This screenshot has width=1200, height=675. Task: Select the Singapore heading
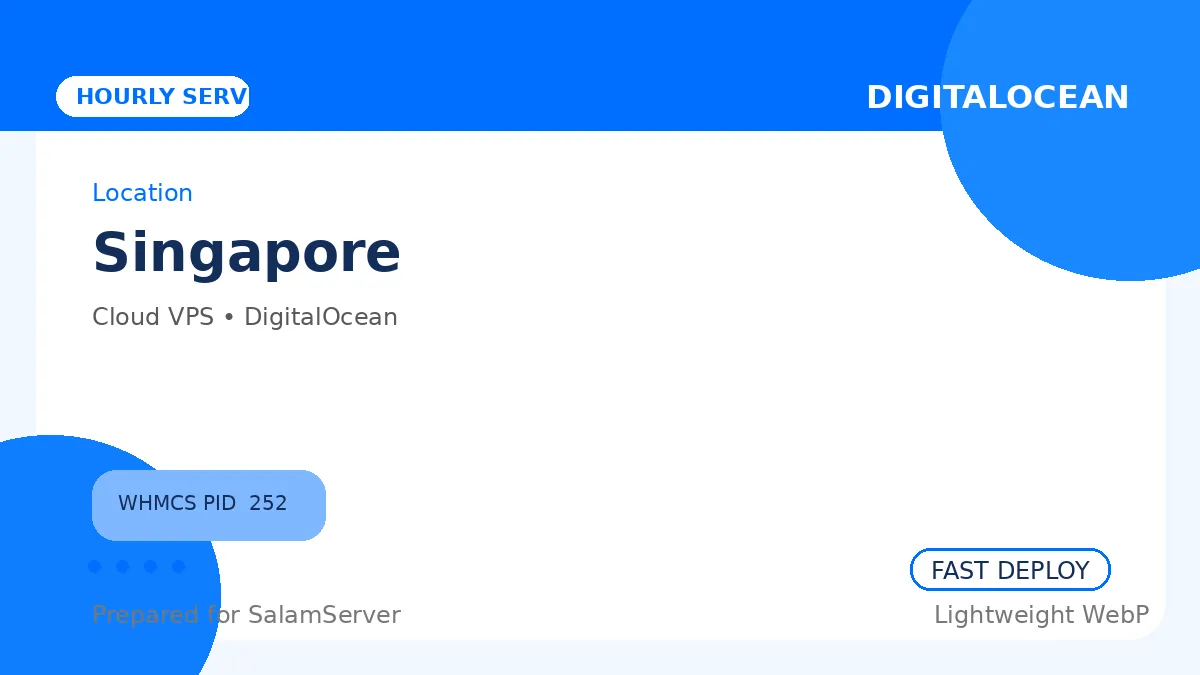coord(246,252)
